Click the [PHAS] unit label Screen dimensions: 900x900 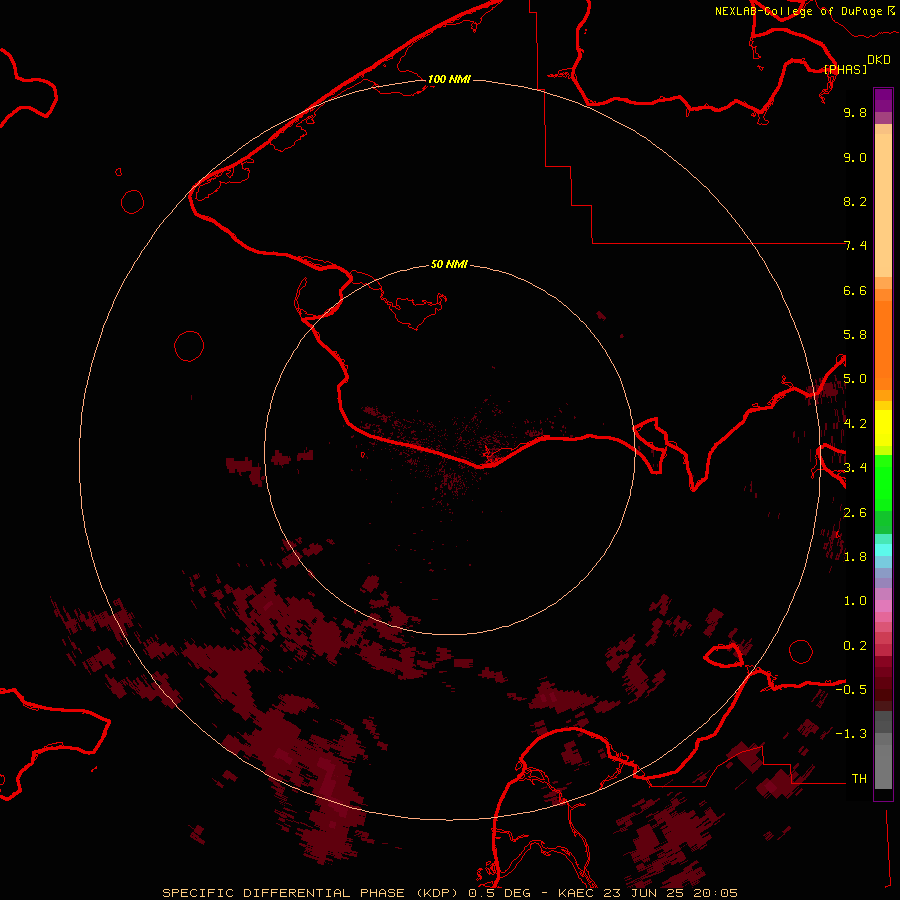click(x=845, y=69)
